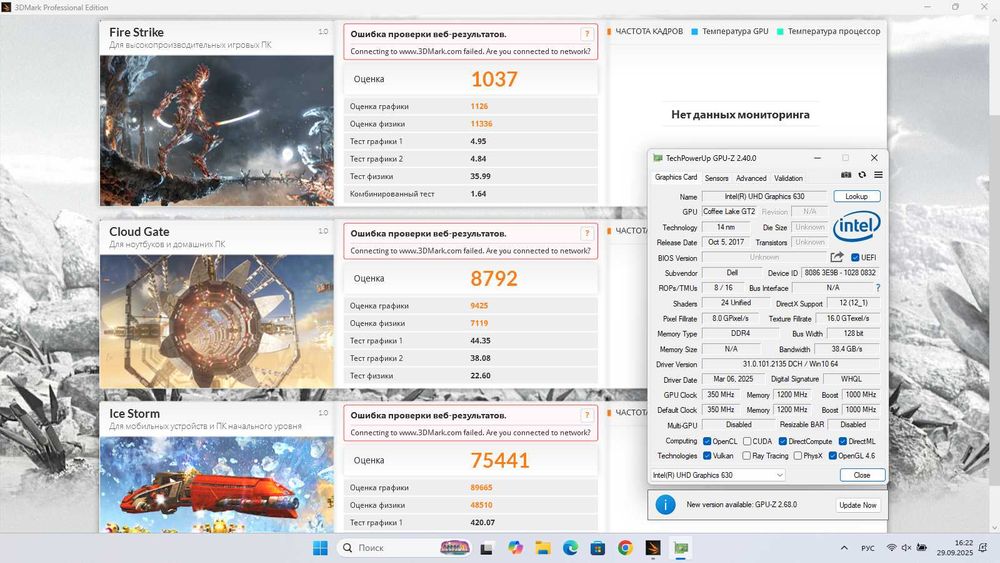1000x563 pixels.
Task: Open the notifications bell in the tray
Action: point(983,548)
